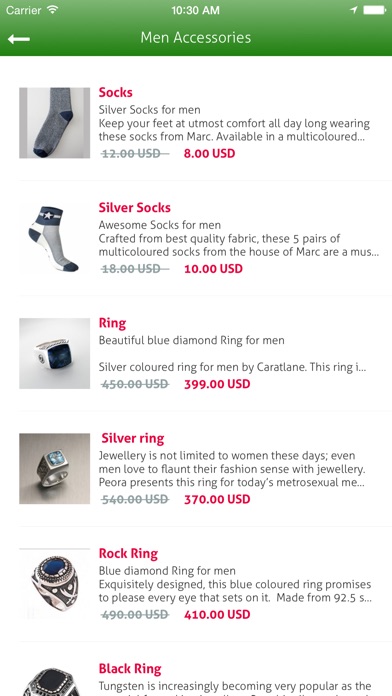View the blue diamond Ring photo
Viewport: 392px width, 696px height.
pos(55,353)
